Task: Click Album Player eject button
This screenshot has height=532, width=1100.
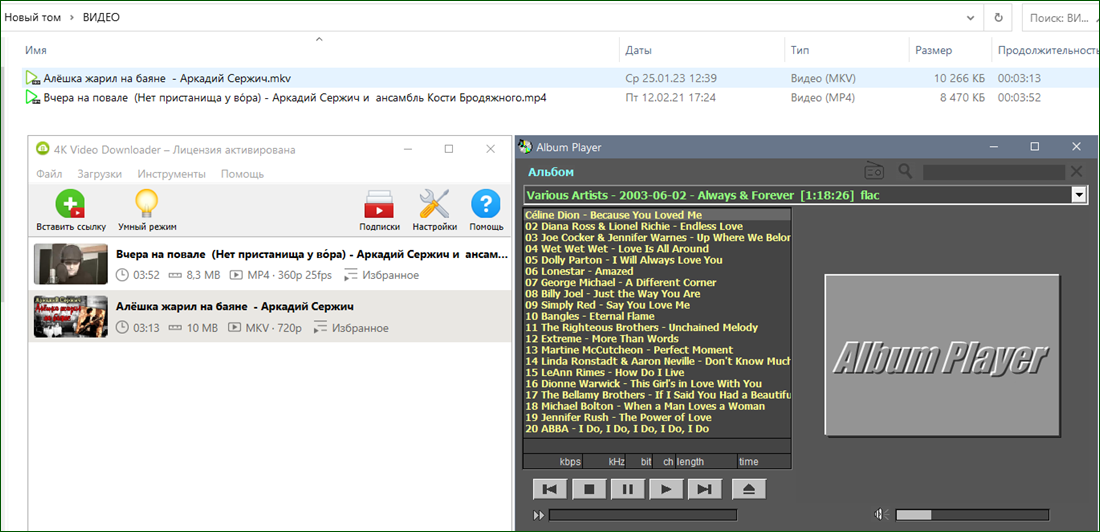Action: [x=749, y=489]
